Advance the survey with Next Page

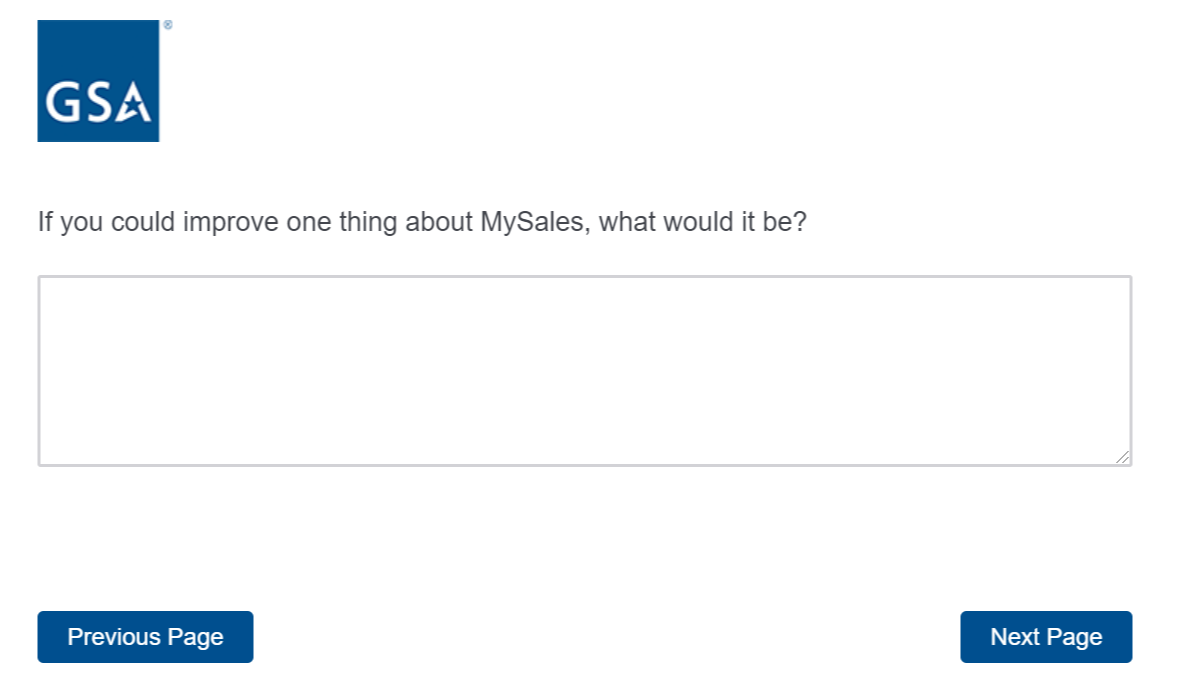[x=1045, y=637]
